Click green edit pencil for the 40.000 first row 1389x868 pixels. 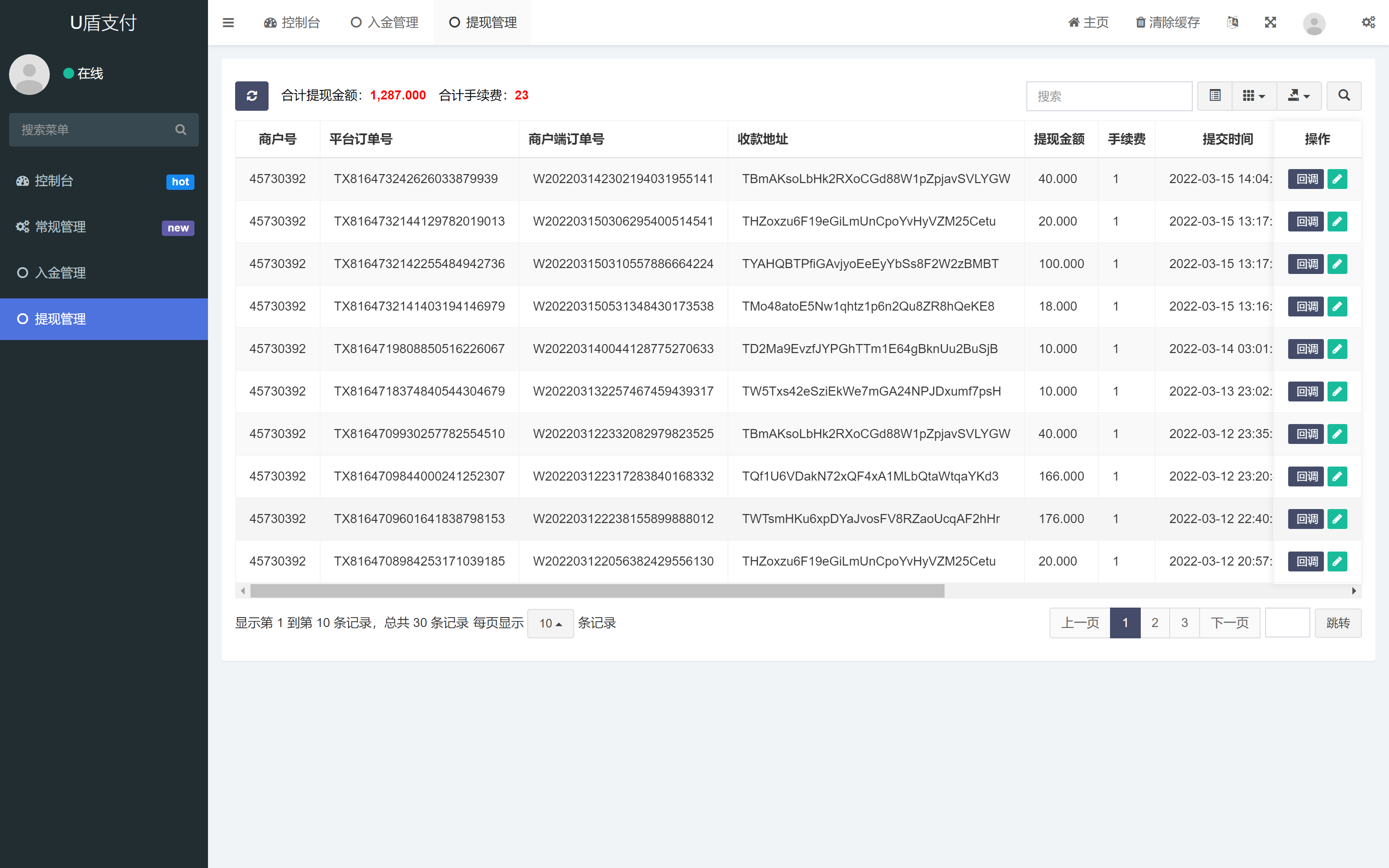point(1337,179)
